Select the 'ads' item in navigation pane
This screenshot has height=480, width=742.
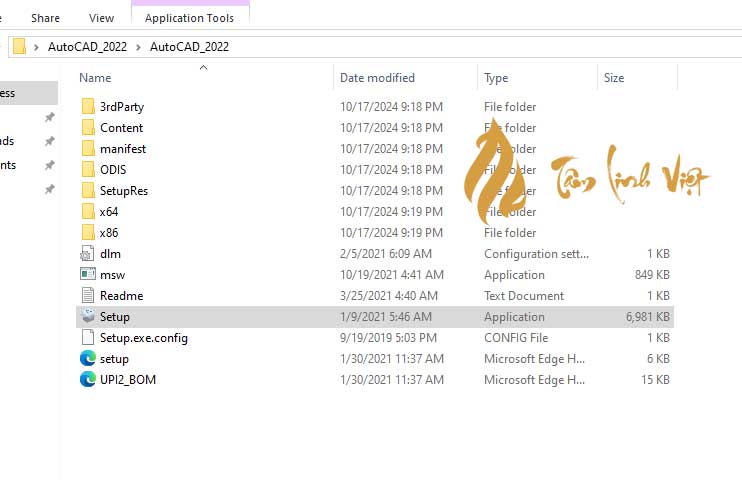click(x=7, y=141)
